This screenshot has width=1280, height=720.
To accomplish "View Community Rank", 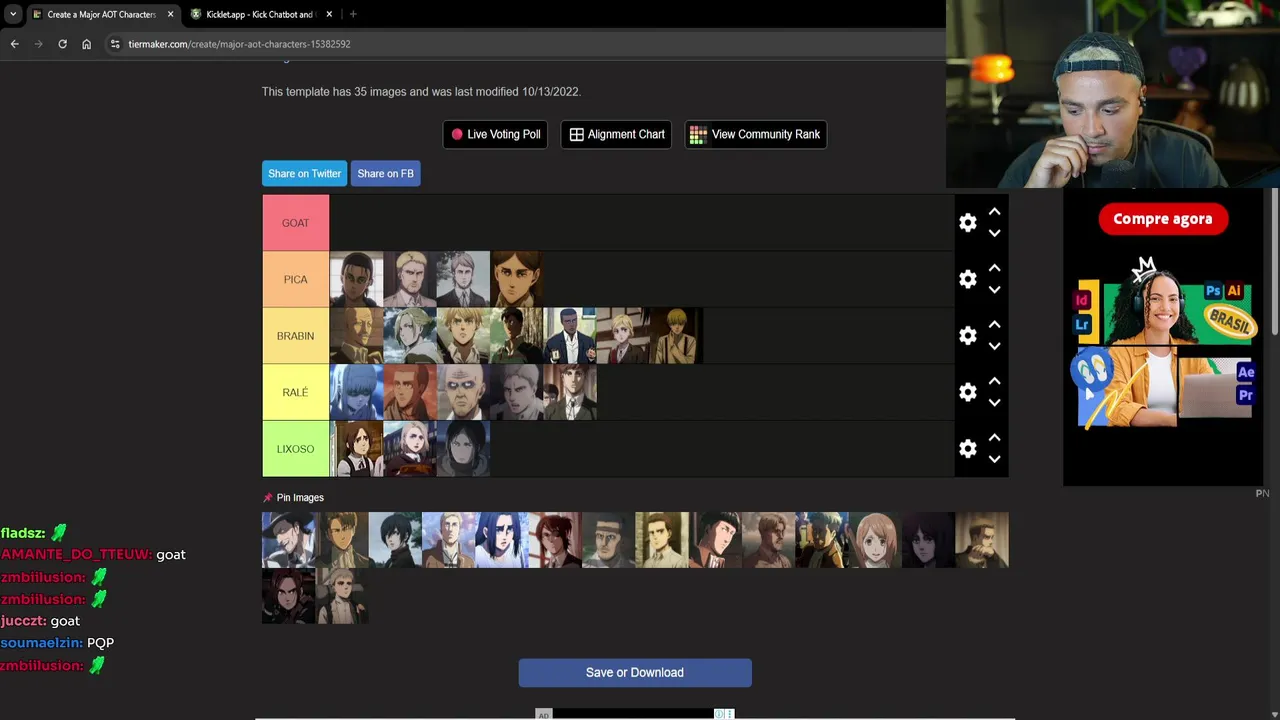I will pos(755,134).
